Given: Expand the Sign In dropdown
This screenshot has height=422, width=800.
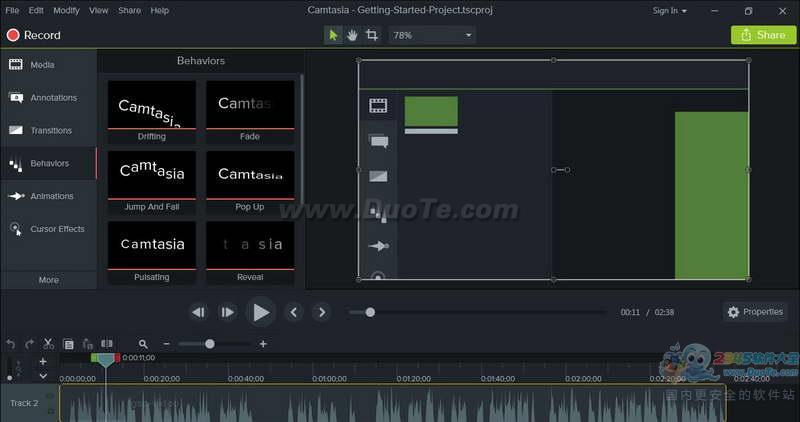Looking at the screenshot, I should [669, 11].
